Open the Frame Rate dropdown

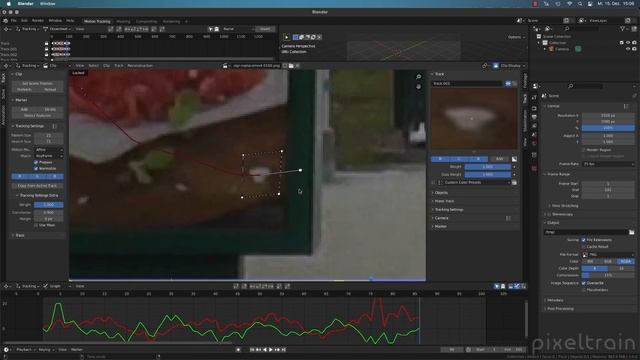[x=608, y=164]
